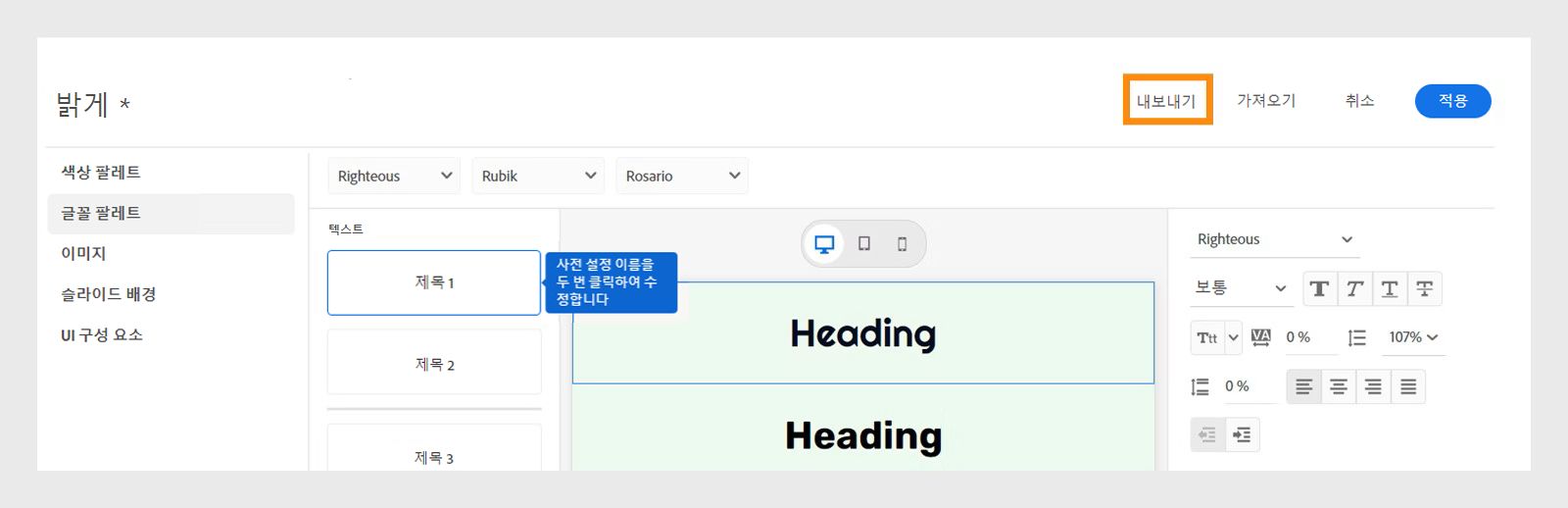Toggle underline text formatting
The width and height of the screenshot is (1568, 508).
(x=1390, y=288)
